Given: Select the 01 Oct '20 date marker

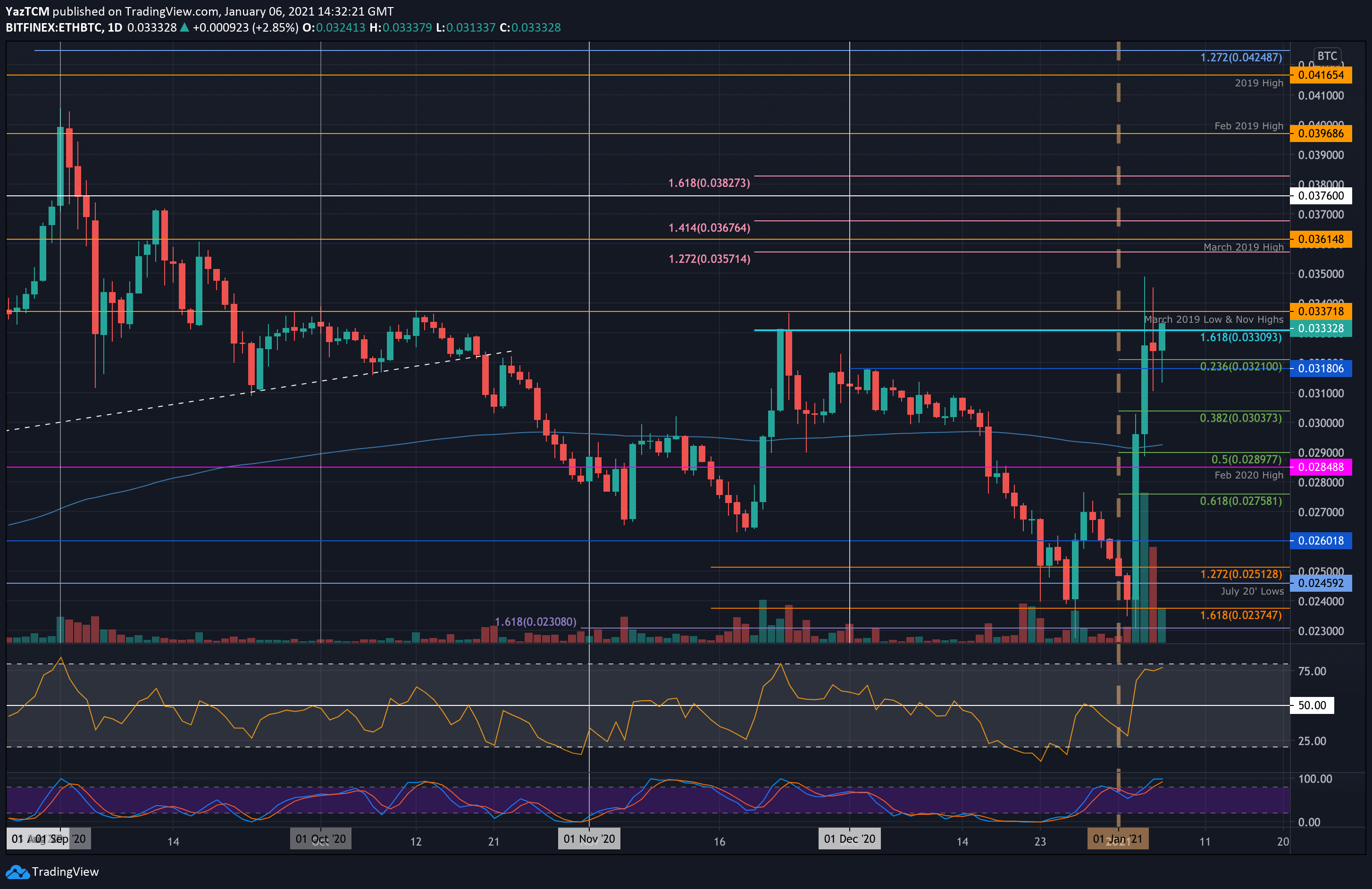Looking at the screenshot, I should tap(320, 839).
